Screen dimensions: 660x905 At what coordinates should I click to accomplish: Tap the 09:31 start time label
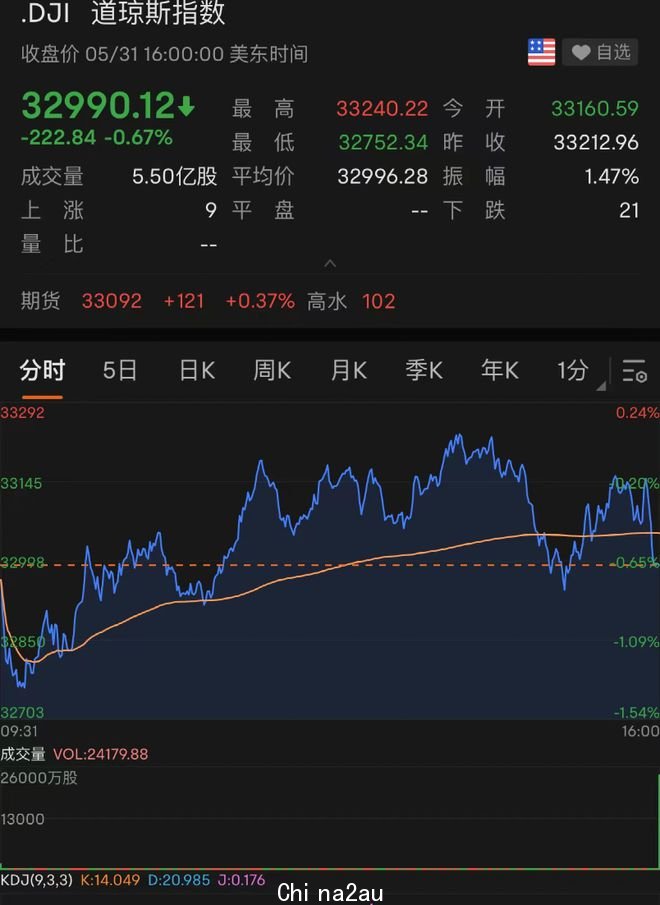[x=19, y=731]
